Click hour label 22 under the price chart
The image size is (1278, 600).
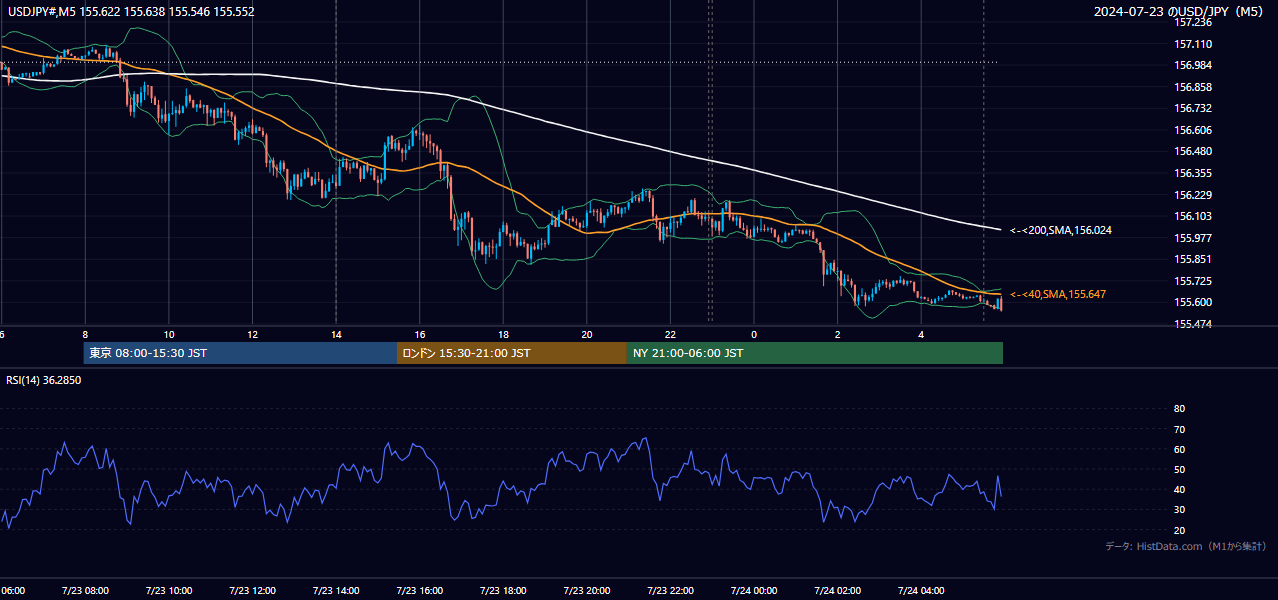coord(670,334)
